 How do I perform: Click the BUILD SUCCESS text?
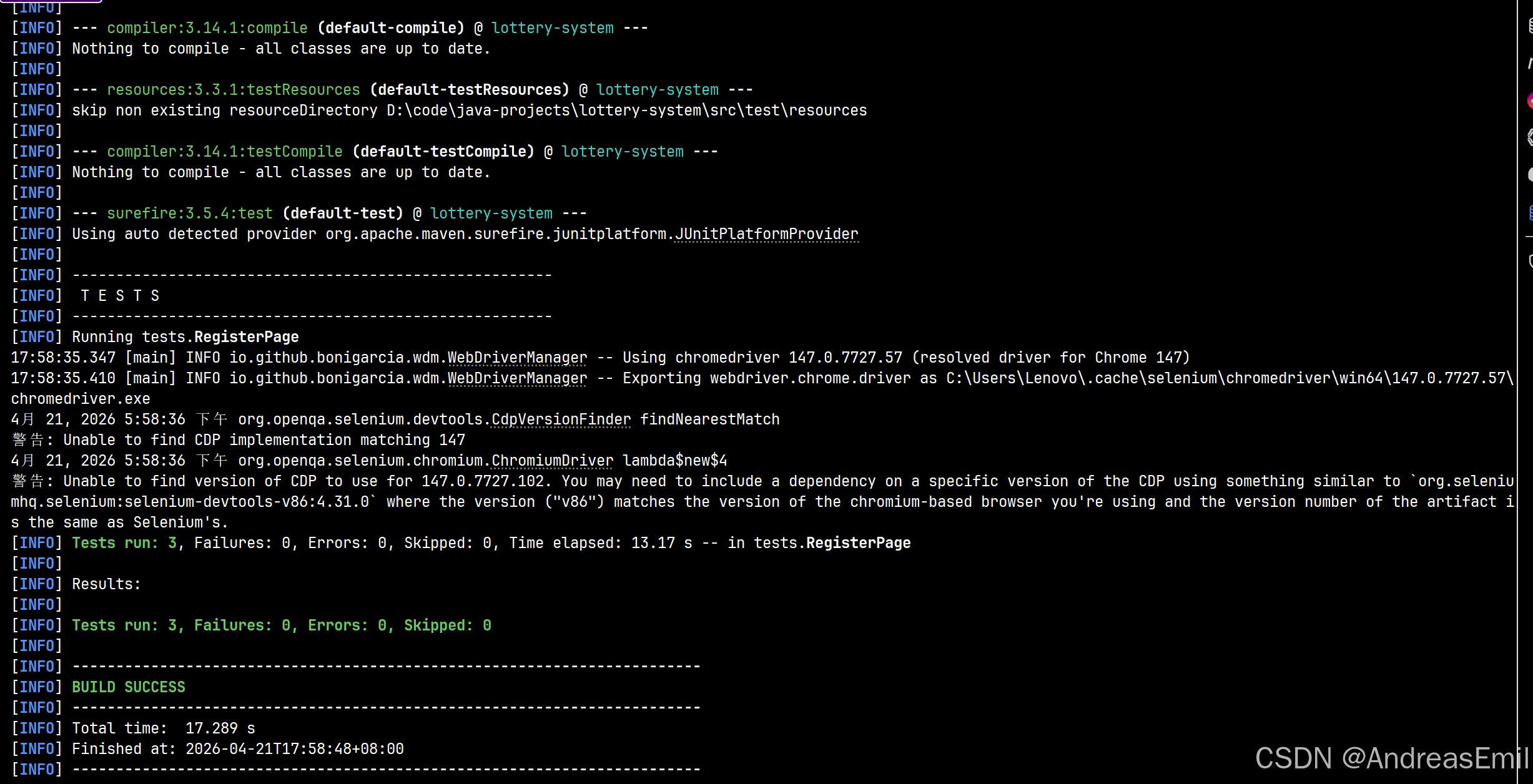(x=128, y=687)
